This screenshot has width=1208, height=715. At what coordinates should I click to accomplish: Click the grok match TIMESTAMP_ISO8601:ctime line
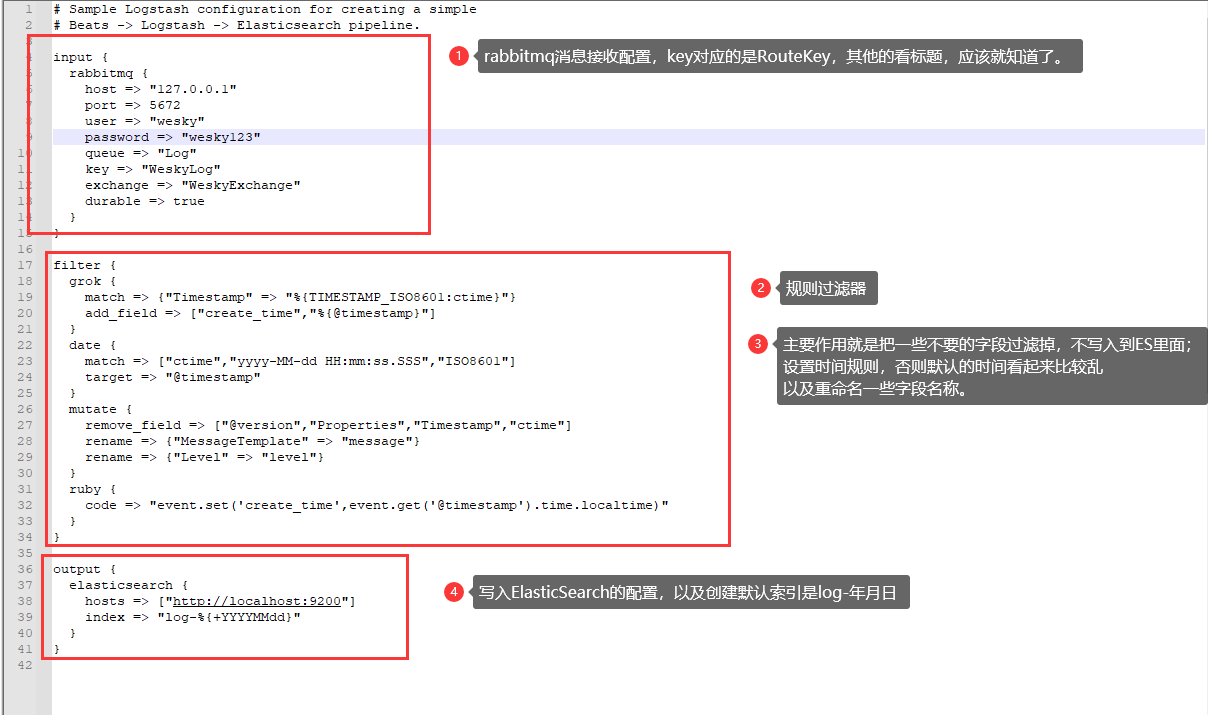point(300,297)
